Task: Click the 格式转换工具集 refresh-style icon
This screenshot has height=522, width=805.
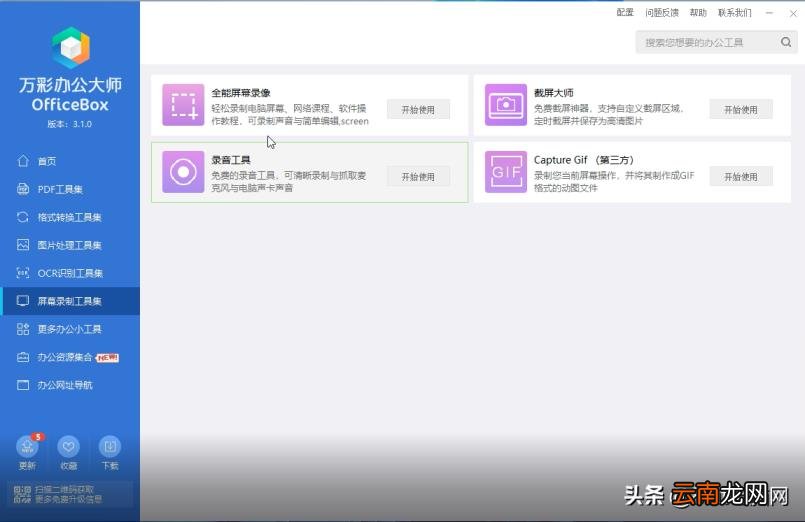Action: pyautogui.click(x=23, y=217)
